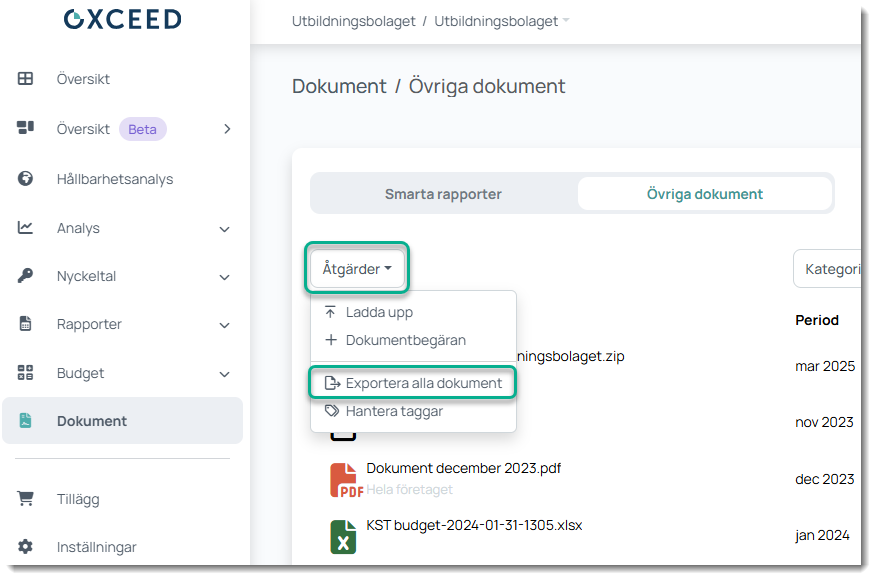Click the Rapporter document icon

(x=26, y=324)
